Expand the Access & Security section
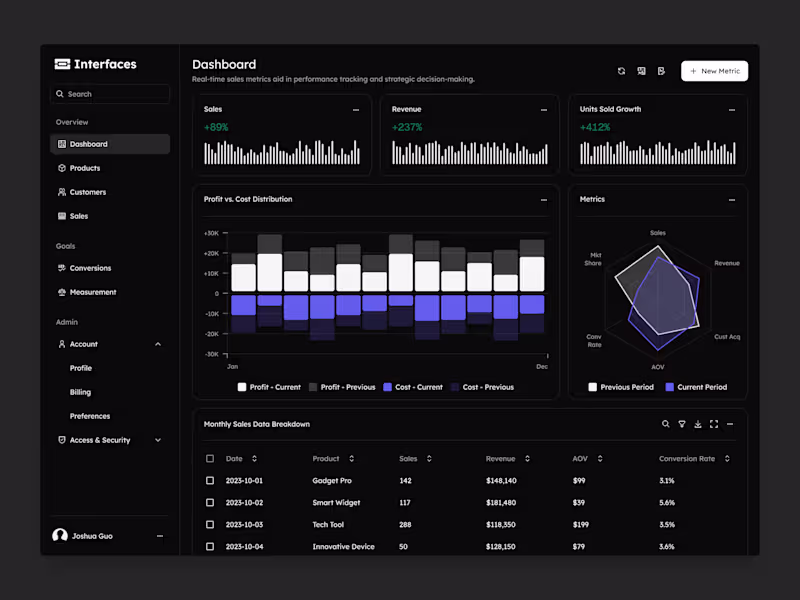This screenshot has height=600, width=800. click(158, 440)
